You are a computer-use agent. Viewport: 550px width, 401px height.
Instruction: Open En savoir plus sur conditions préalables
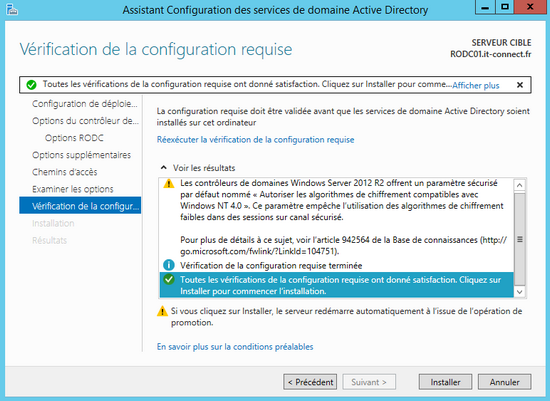(235, 347)
